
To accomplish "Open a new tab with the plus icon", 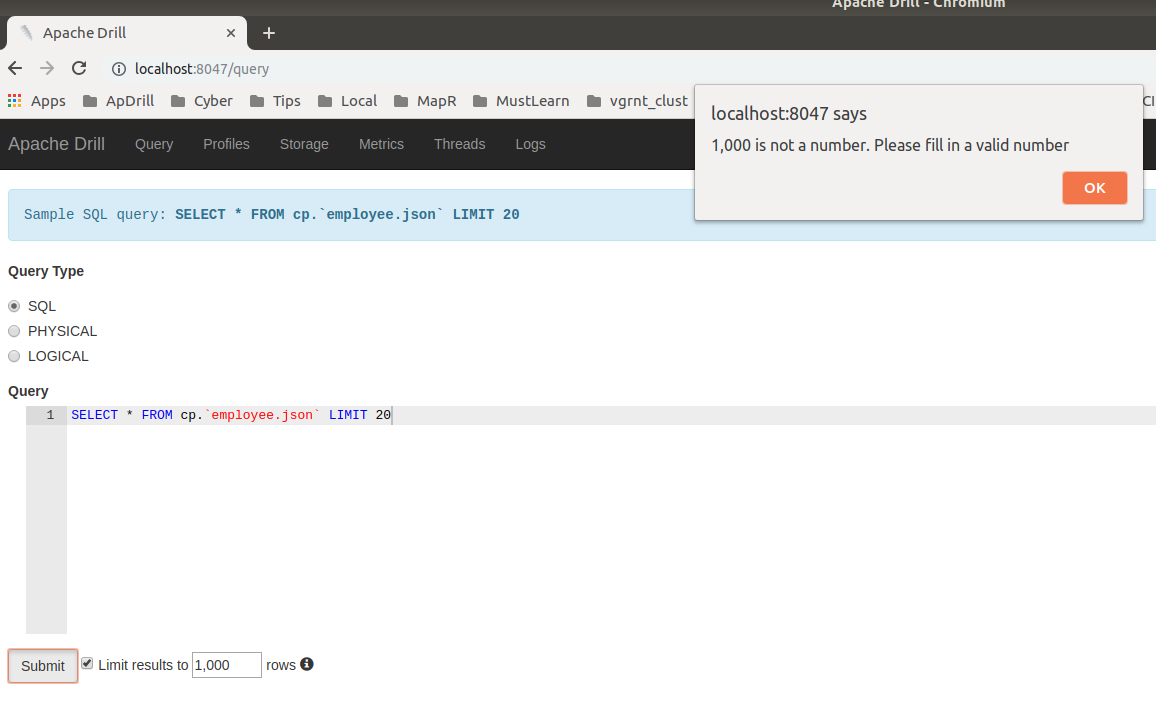I will click(269, 33).
